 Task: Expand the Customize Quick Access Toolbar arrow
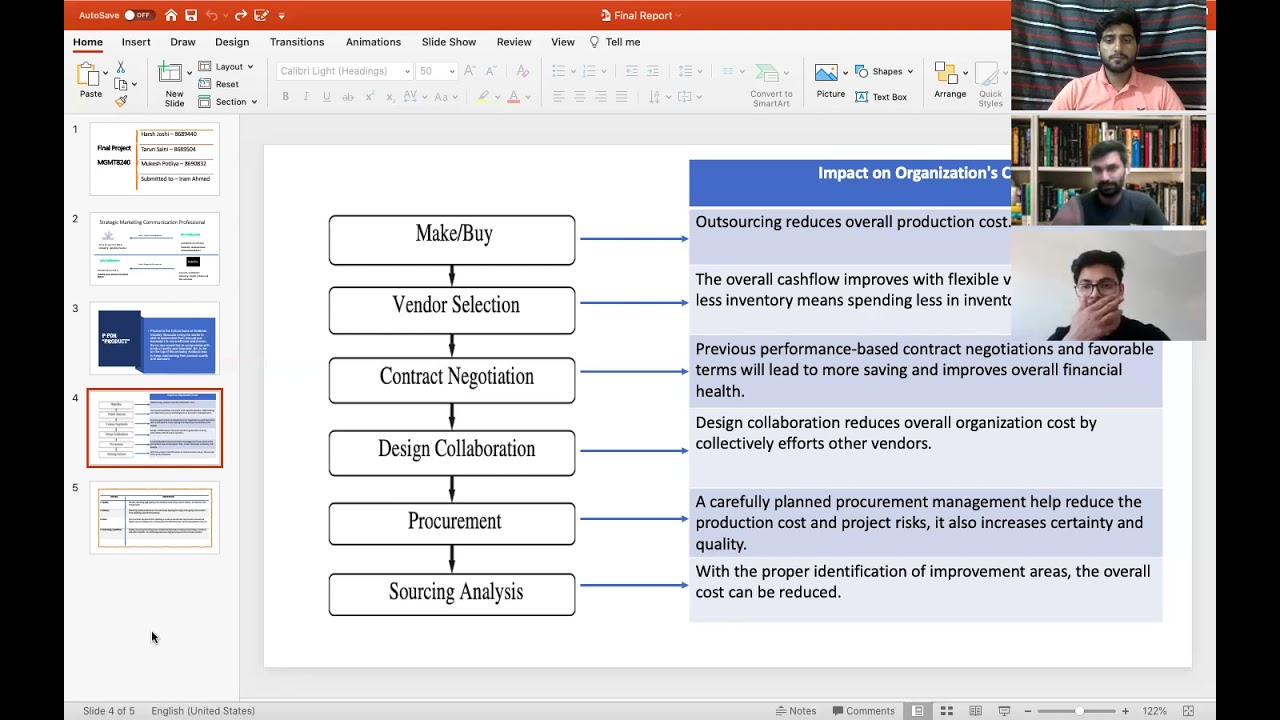281,15
